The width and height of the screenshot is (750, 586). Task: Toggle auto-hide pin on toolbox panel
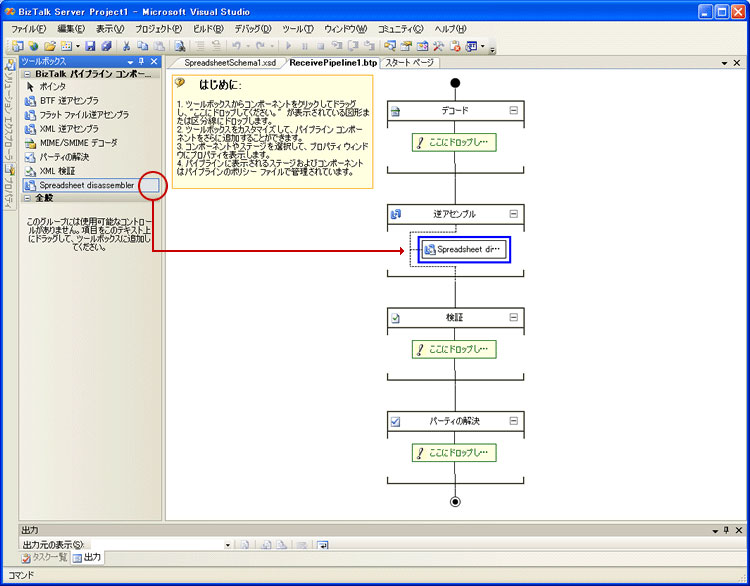click(142, 62)
